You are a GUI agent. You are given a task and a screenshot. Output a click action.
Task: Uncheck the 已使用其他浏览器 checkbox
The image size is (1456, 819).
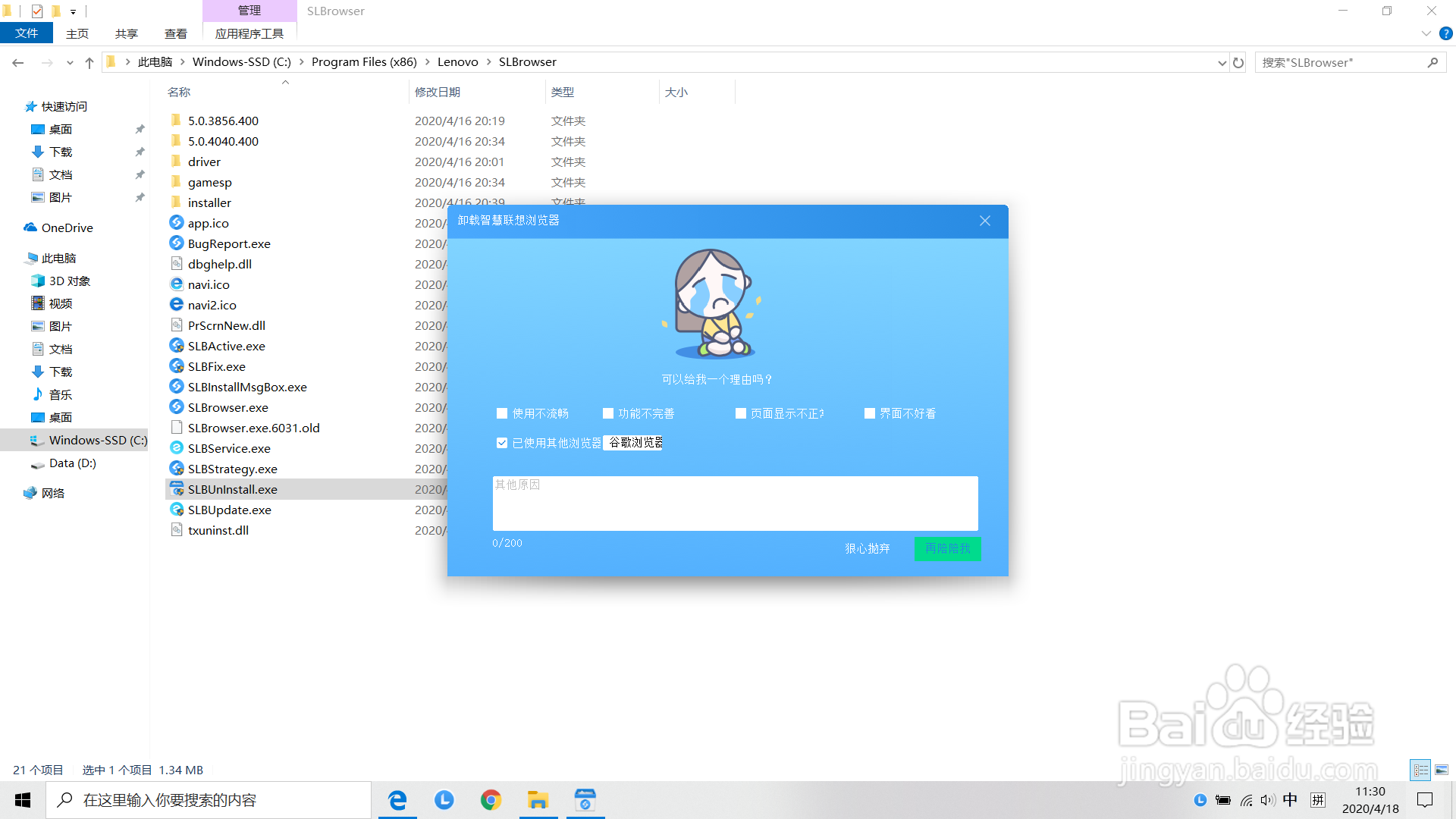(502, 443)
